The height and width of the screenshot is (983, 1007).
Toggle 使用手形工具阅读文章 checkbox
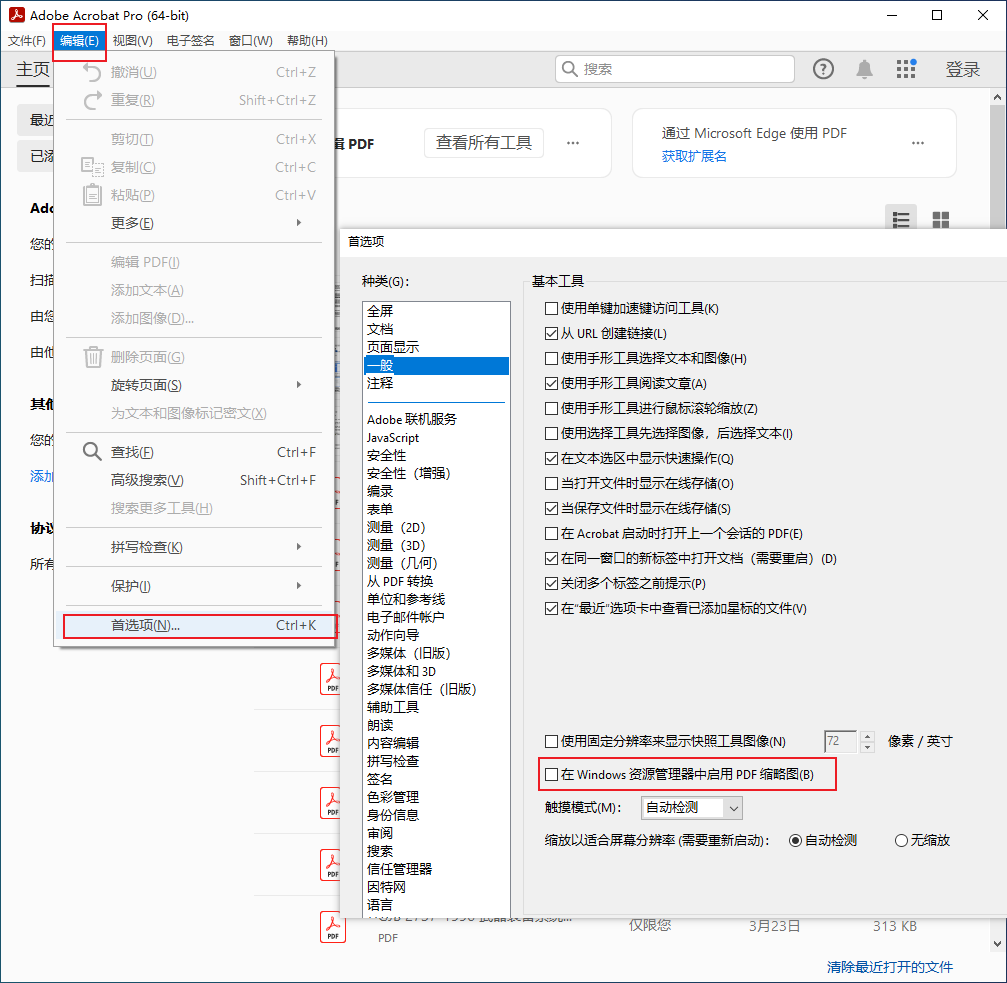coord(550,384)
